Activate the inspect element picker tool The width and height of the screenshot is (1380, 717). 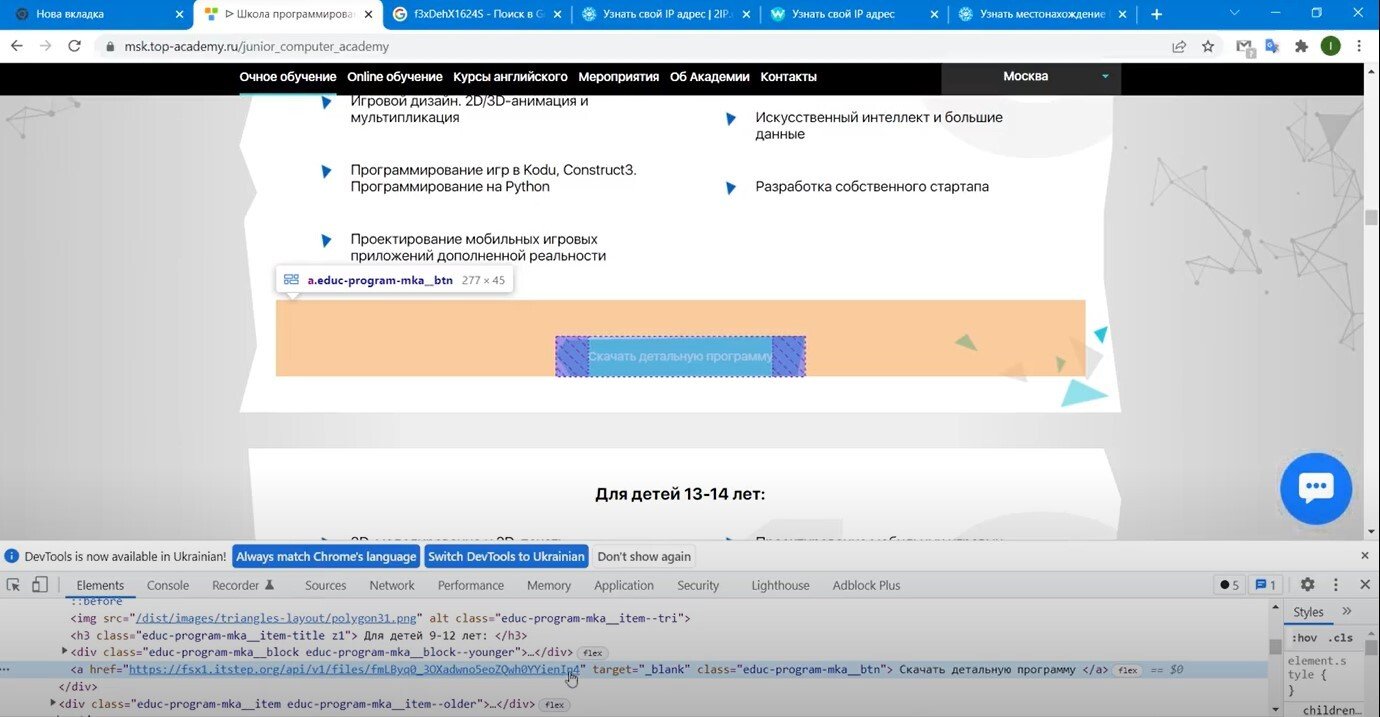(14, 585)
